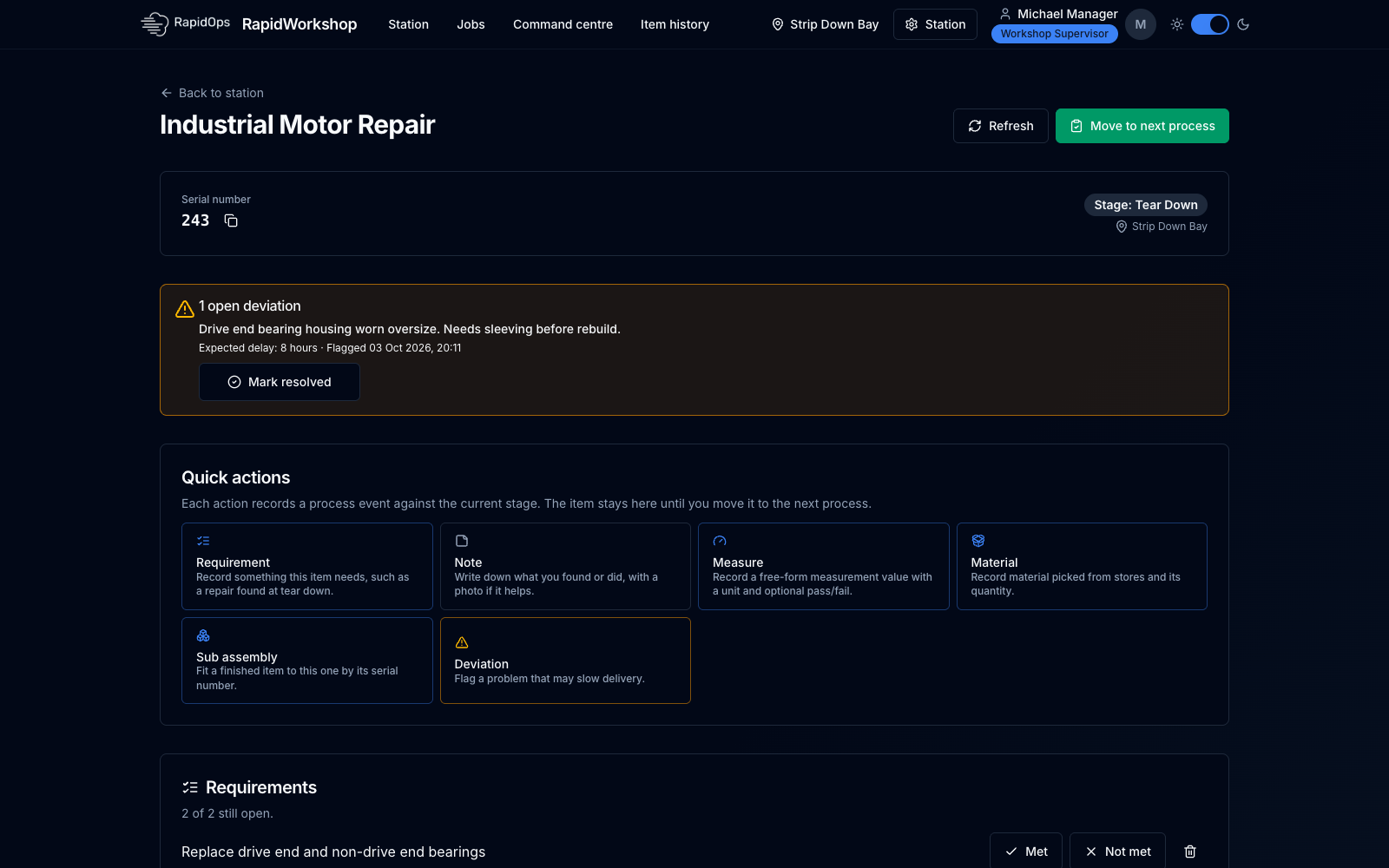Viewport: 1389px width, 868px height.
Task: Delete the bearings requirement trash icon
Action: 1190,852
